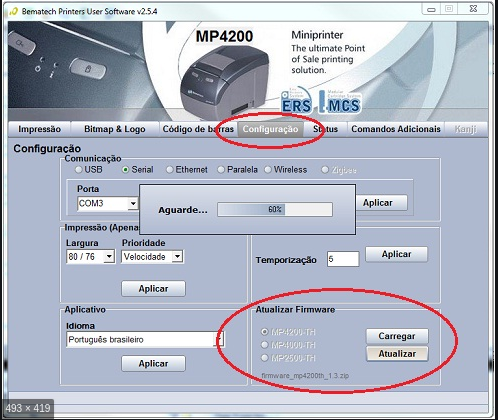This screenshot has width=498, height=420.
Task: Switch to Bitmap & Logo tab
Action: pyautogui.click(x=114, y=129)
